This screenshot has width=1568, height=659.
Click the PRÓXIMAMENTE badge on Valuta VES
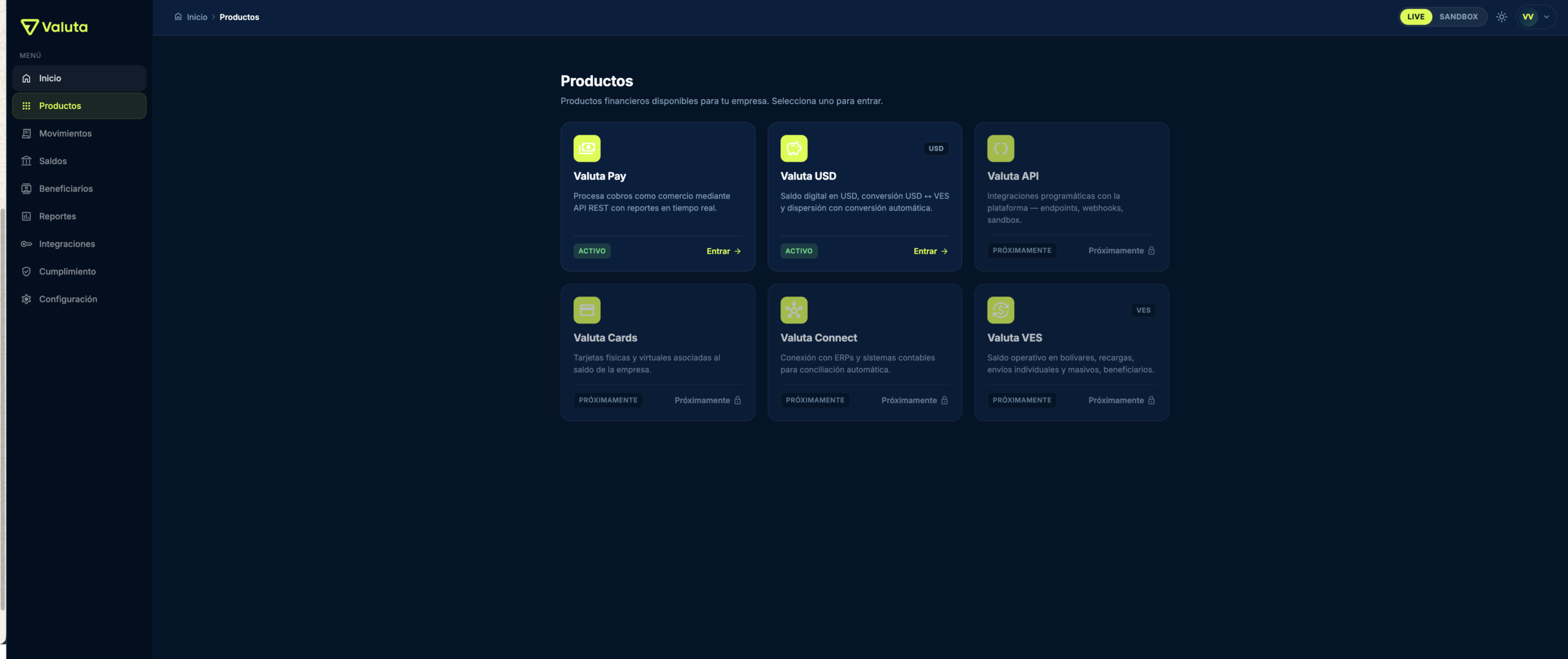(x=1022, y=400)
